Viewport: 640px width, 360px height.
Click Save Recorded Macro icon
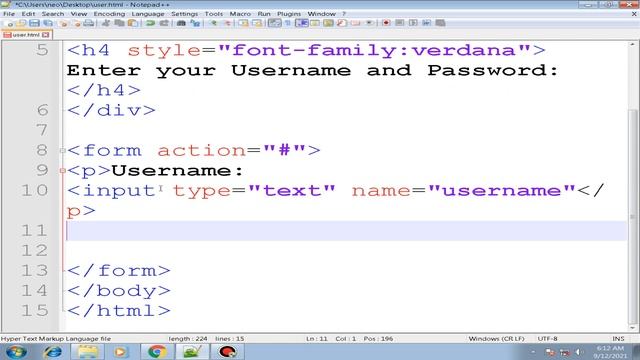coord(440,23)
